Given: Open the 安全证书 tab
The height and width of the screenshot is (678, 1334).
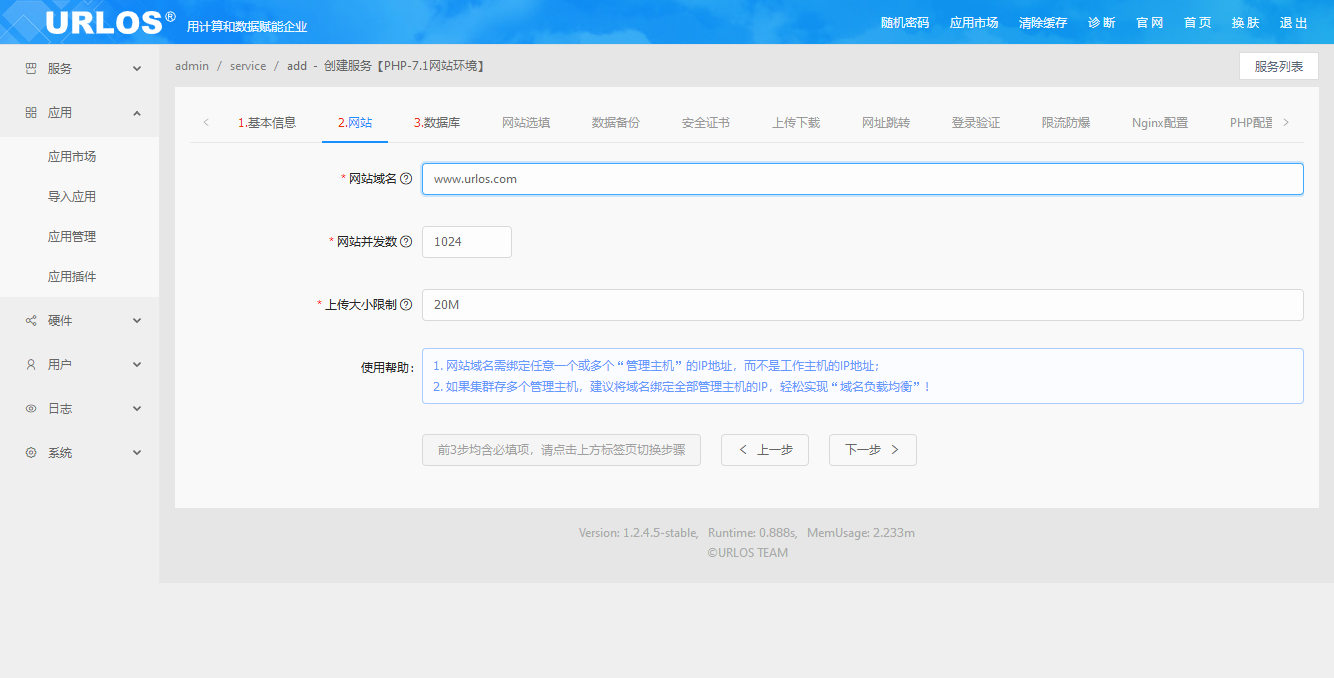Looking at the screenshot, I should [706, 123].
